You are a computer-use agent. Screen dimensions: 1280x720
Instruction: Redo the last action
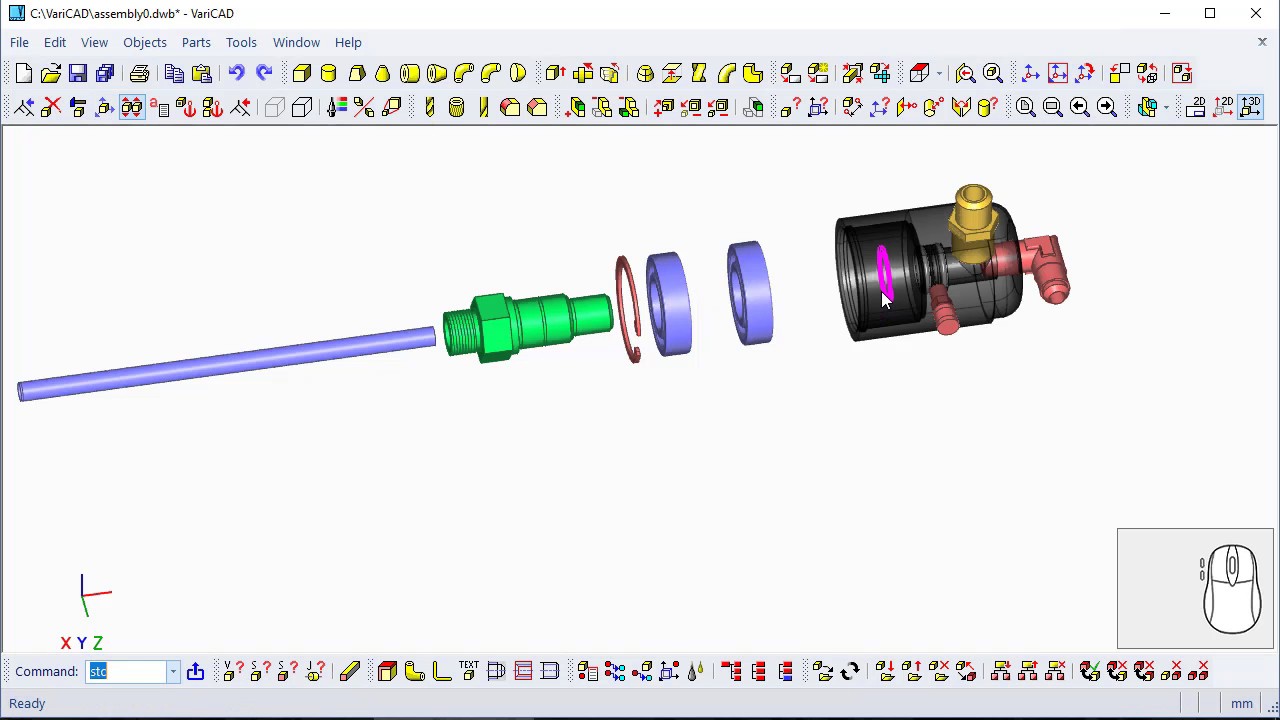(264, 73)
